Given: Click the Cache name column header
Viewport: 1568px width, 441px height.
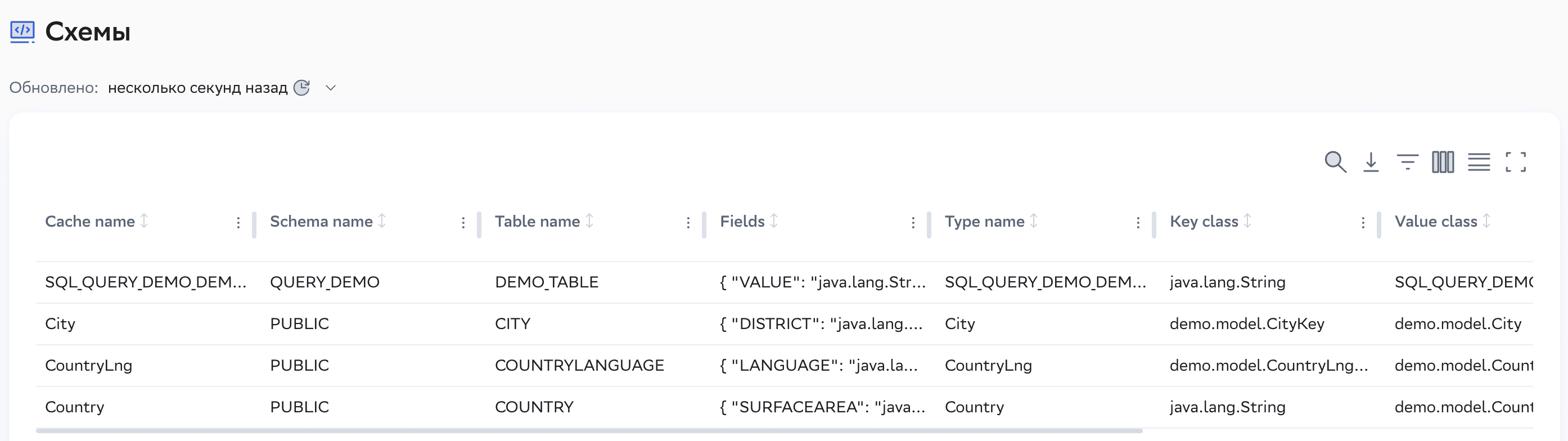Looking at the screenshot, I should 90,221.
